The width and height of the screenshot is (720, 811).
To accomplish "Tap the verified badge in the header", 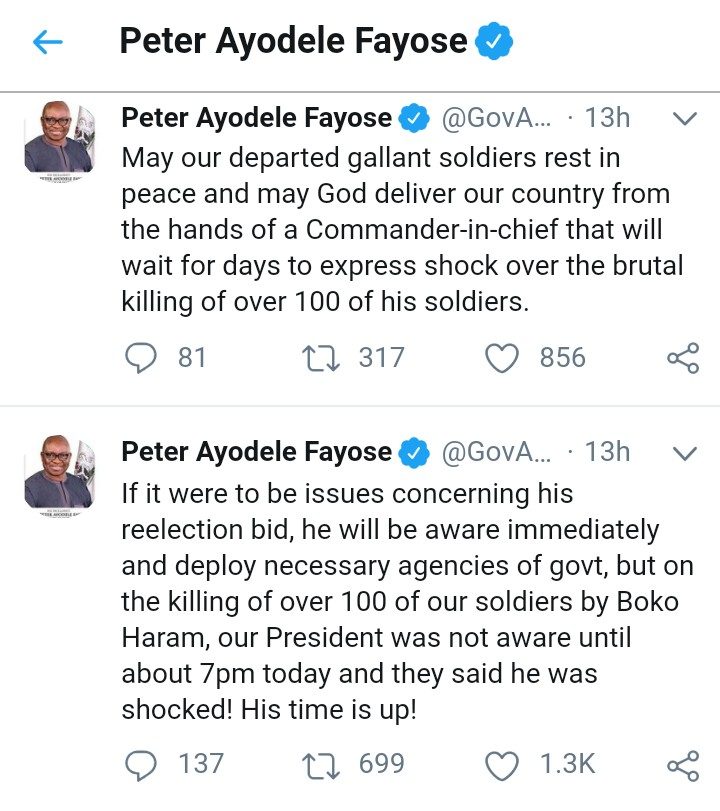I will [x=493, y=41].
